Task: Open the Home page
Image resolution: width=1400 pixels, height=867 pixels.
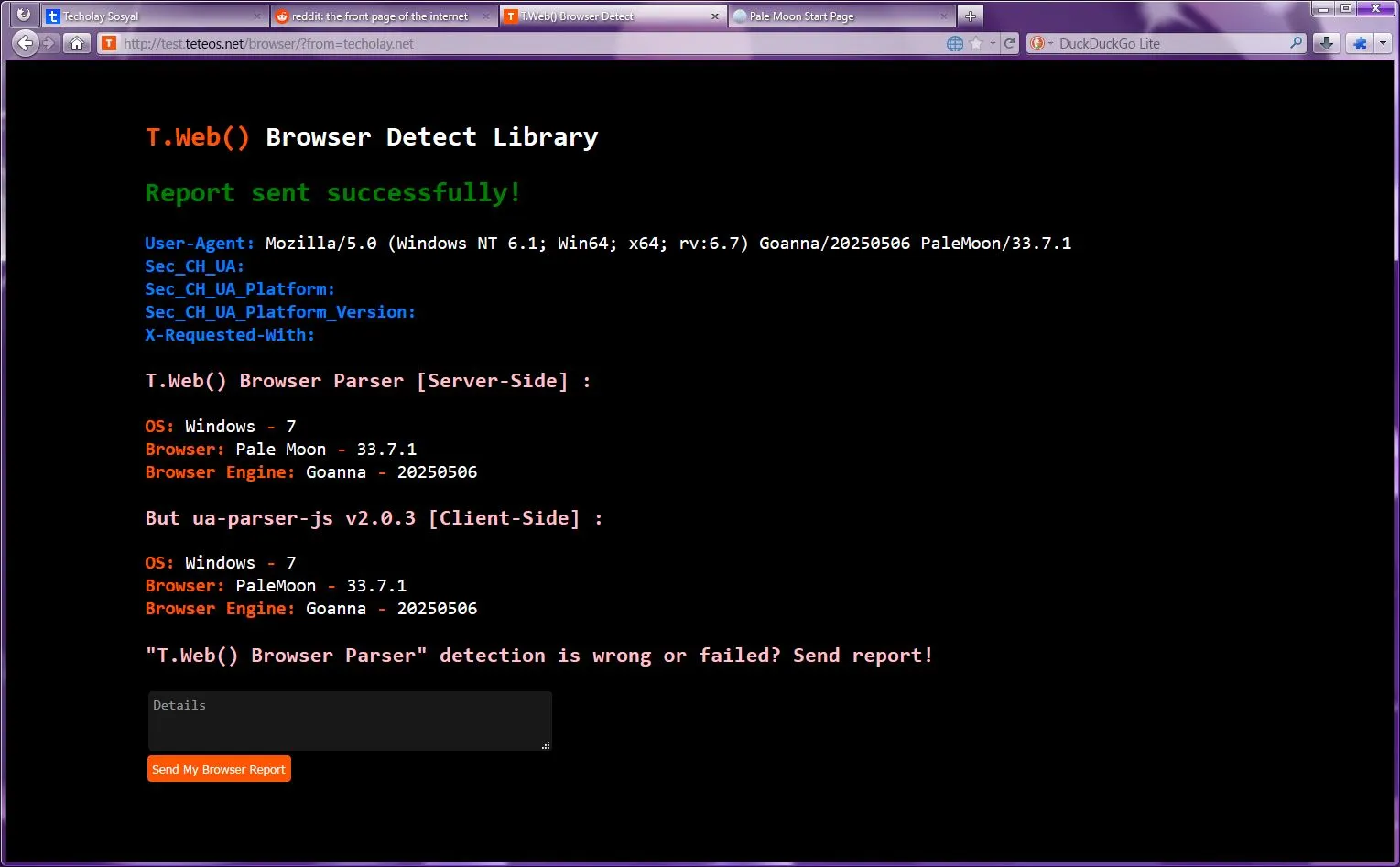Action: click(77, 43)
